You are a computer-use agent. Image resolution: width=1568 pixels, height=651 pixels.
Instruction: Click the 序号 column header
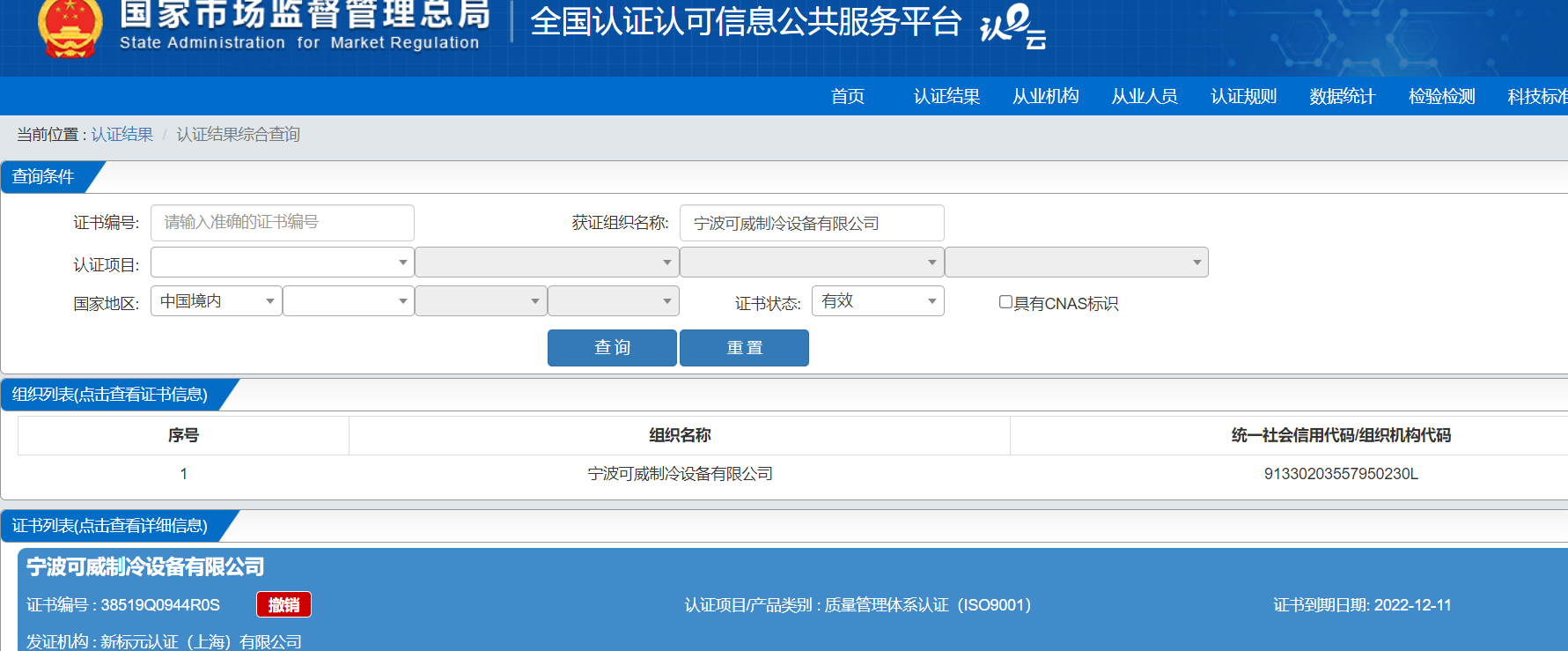pos(183,435)
